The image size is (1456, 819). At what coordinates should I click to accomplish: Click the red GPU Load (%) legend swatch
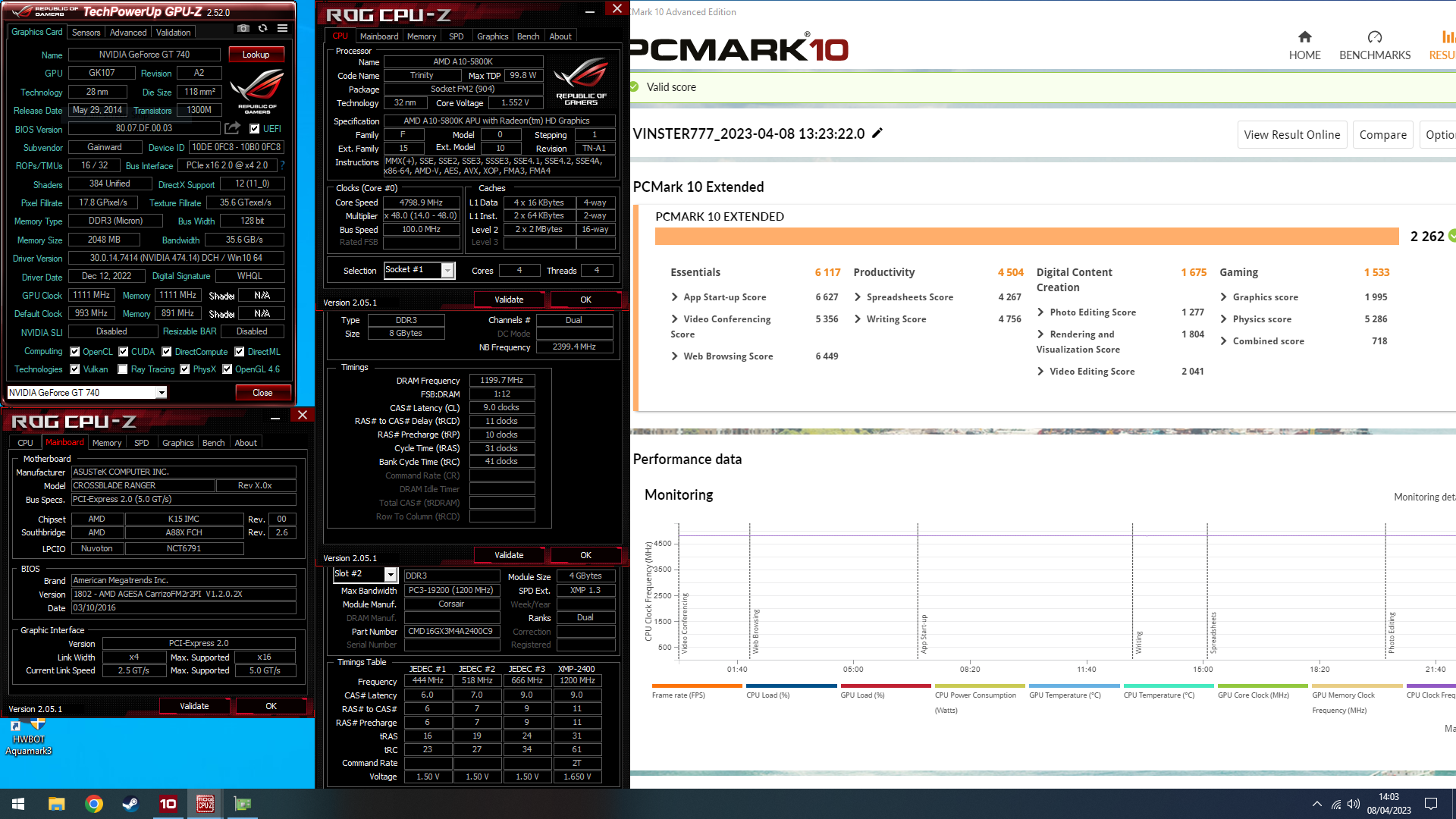point(886,686)
